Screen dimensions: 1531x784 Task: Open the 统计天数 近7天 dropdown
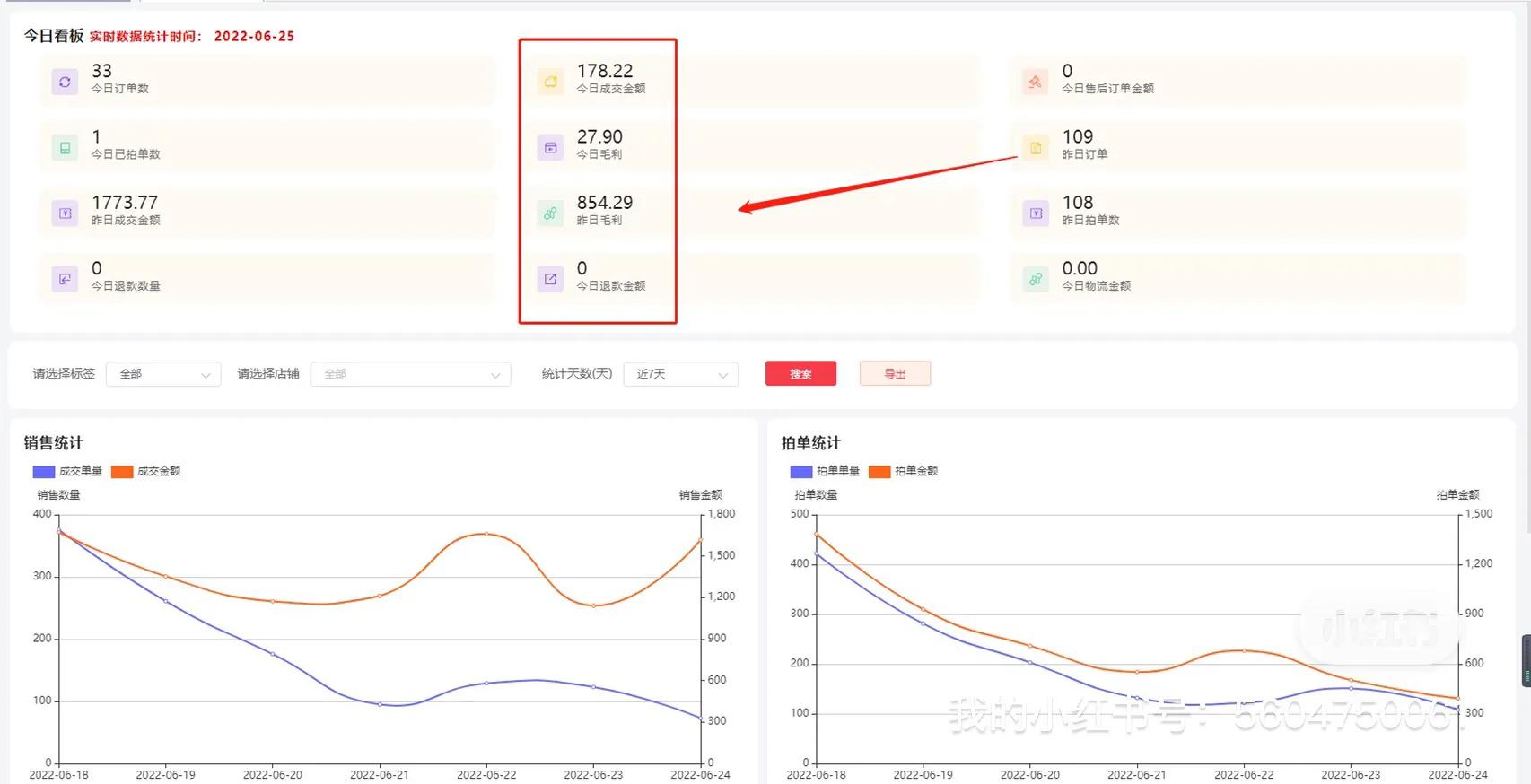tap(680, 374)
